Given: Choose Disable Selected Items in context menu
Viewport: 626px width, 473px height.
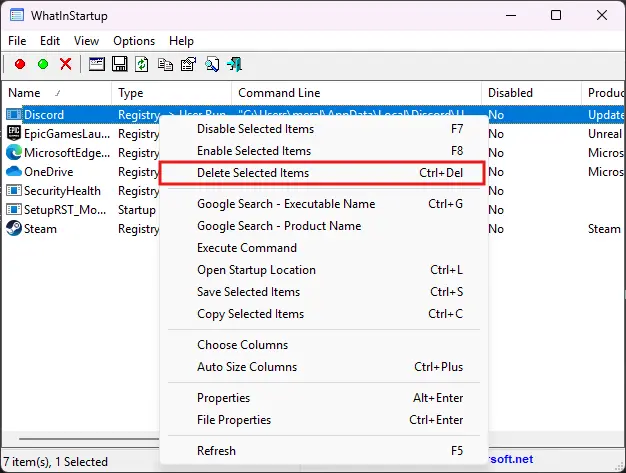Looking at the screenshot, I should pos(323,129).
